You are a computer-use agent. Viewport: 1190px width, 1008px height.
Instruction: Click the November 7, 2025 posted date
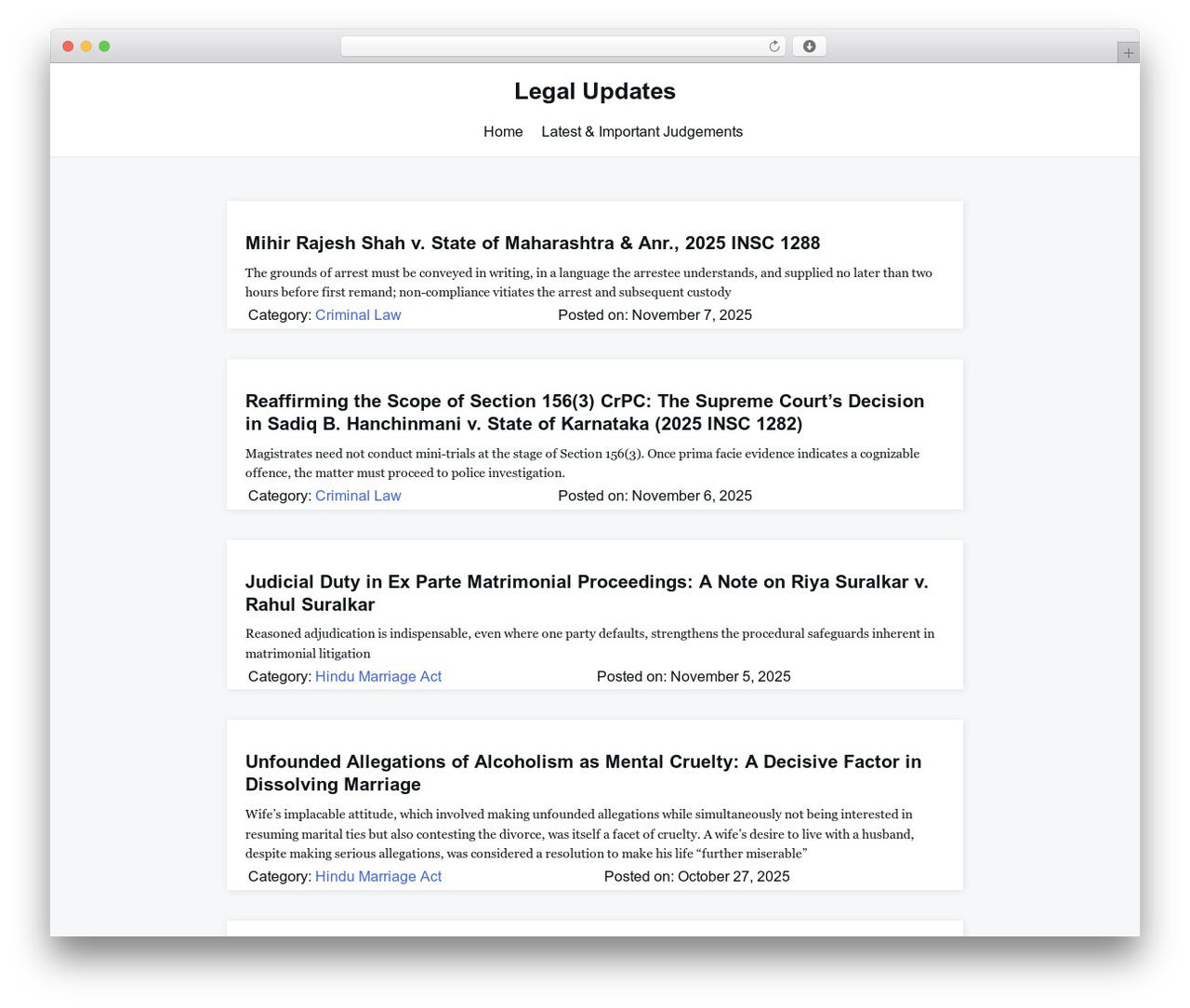click(692, 315)
